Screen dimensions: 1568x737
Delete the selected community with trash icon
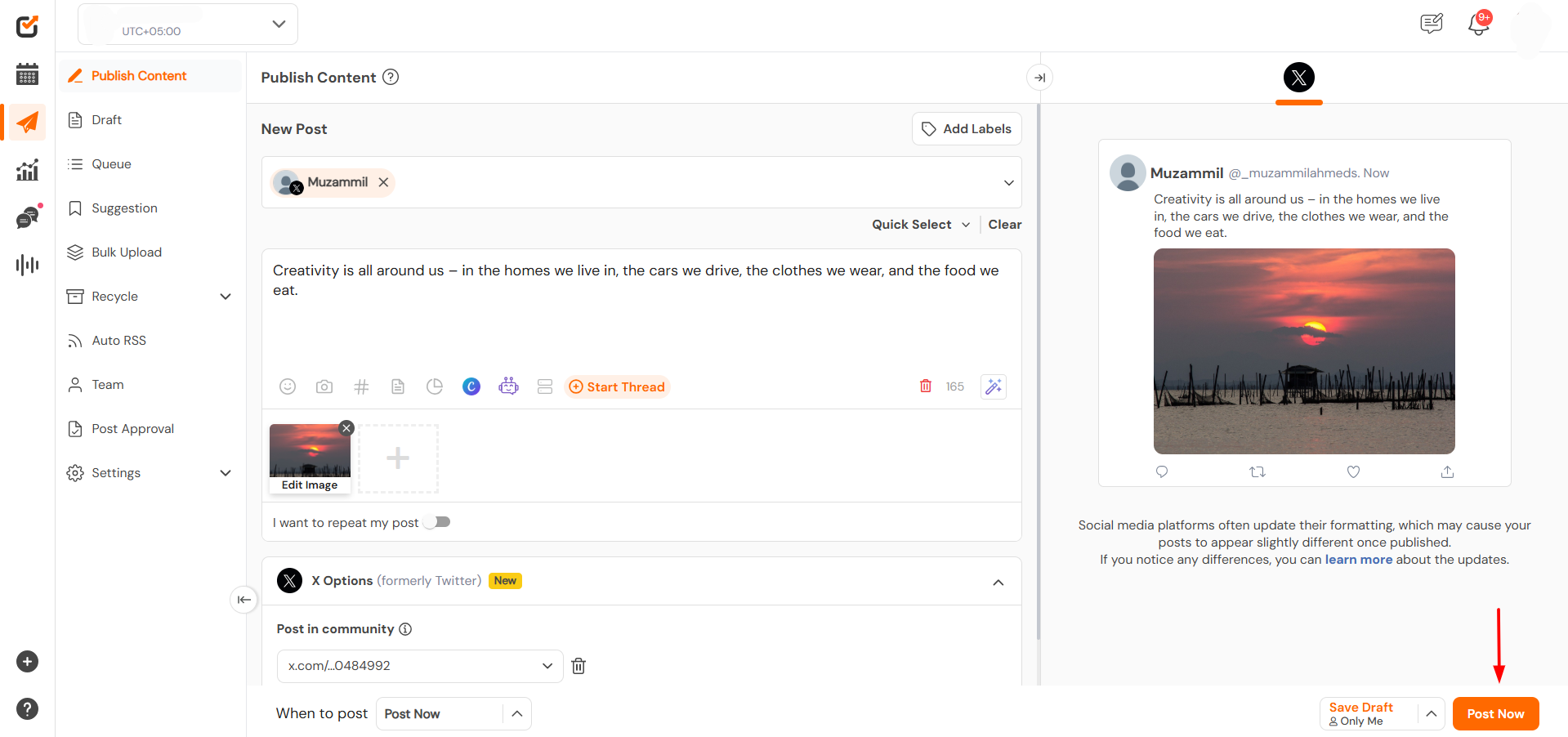[x=579, y=666]
